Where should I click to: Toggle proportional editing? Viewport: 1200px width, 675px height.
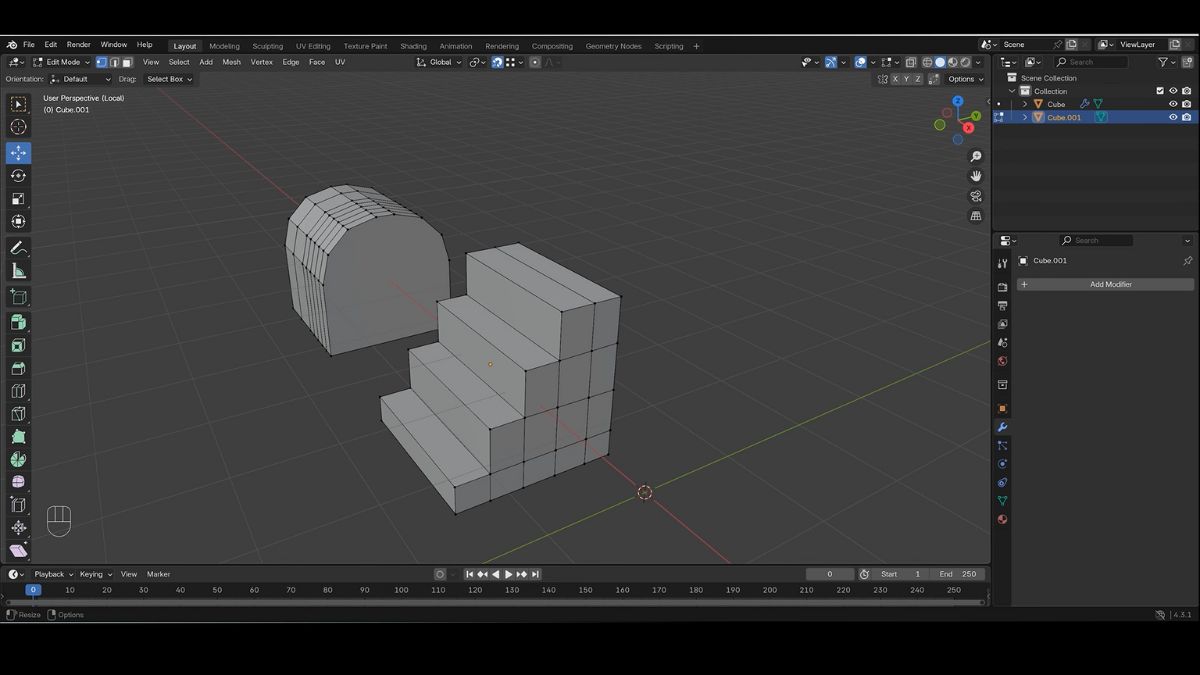pos(535,62)
